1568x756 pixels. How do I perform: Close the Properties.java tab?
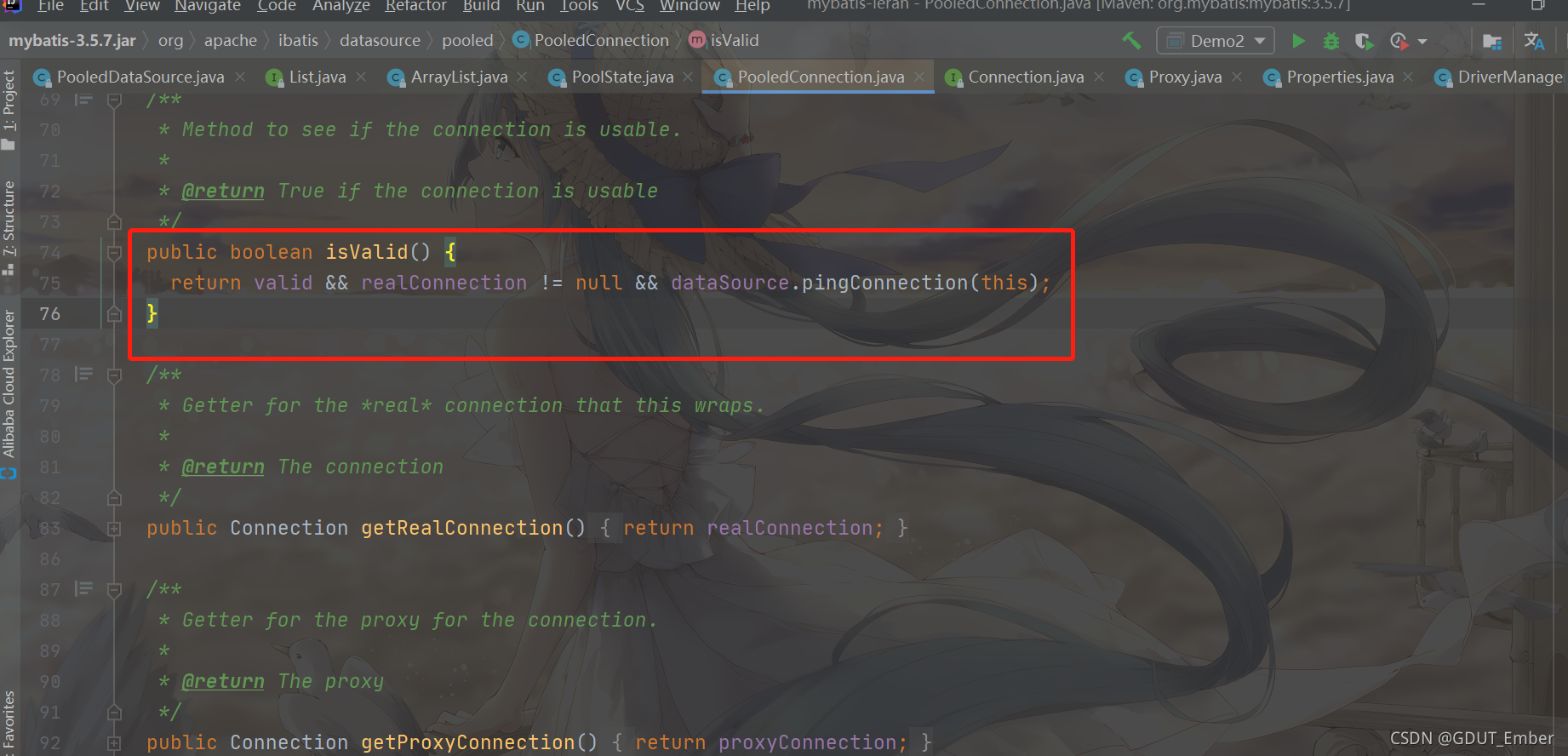[1408, 77]
